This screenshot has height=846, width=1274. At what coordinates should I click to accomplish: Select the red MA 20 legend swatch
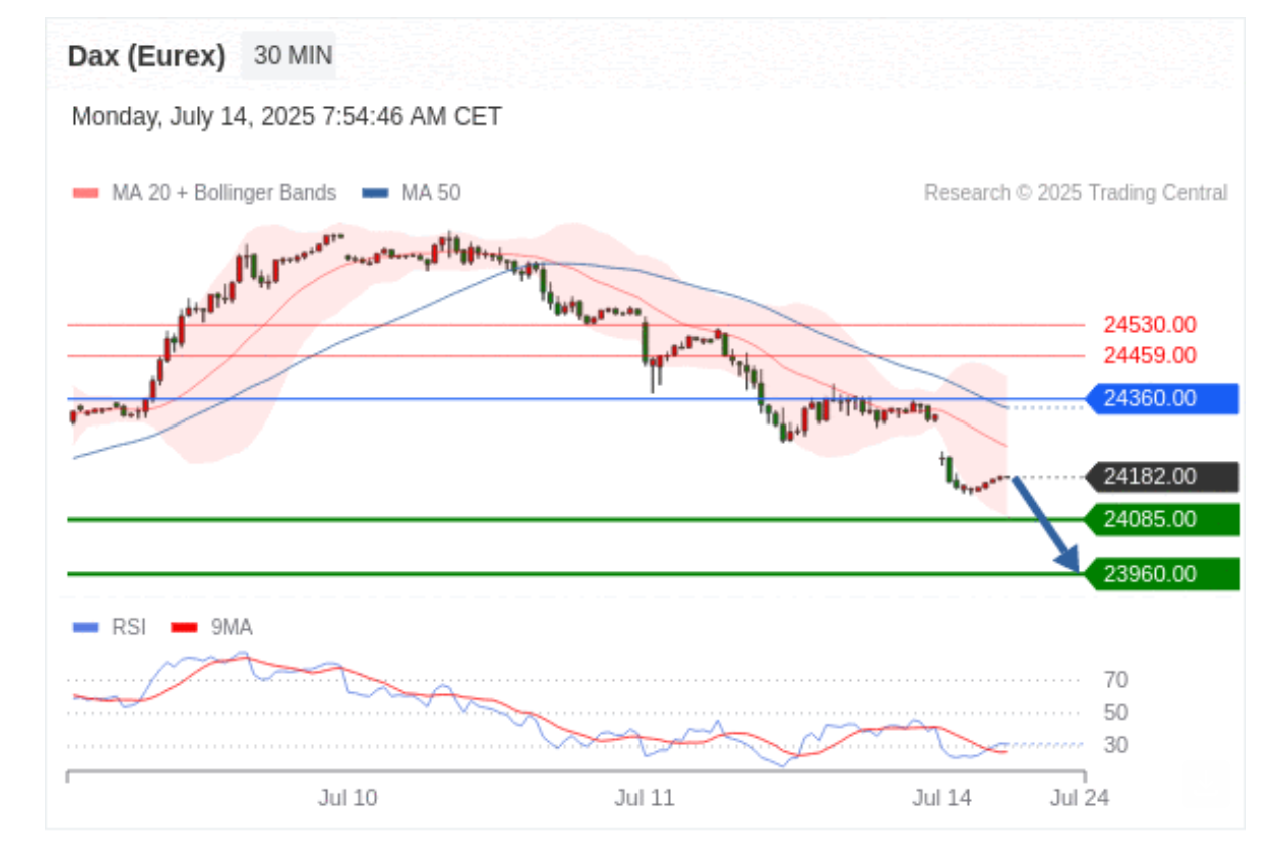pos(86,193)
